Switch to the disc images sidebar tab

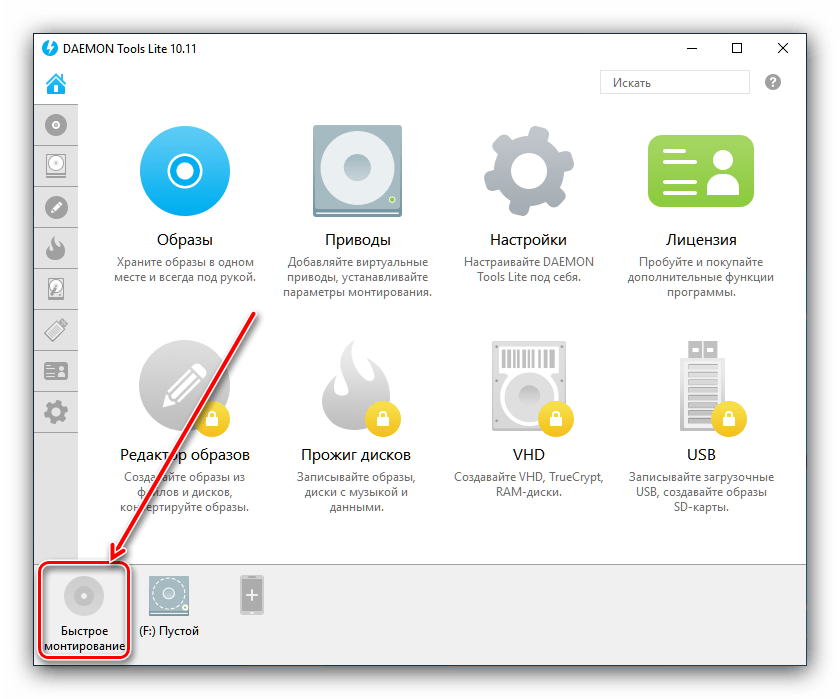point(56,126)
